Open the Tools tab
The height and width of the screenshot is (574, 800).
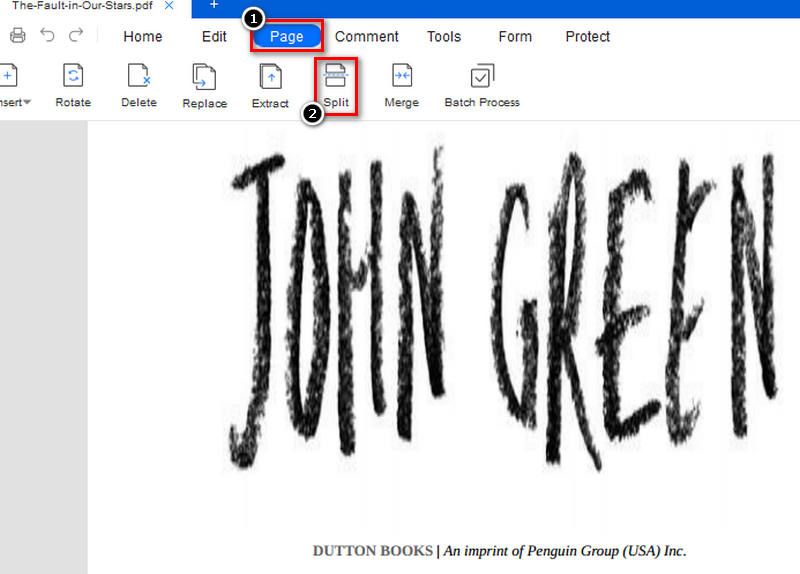[x=444, y=37]
